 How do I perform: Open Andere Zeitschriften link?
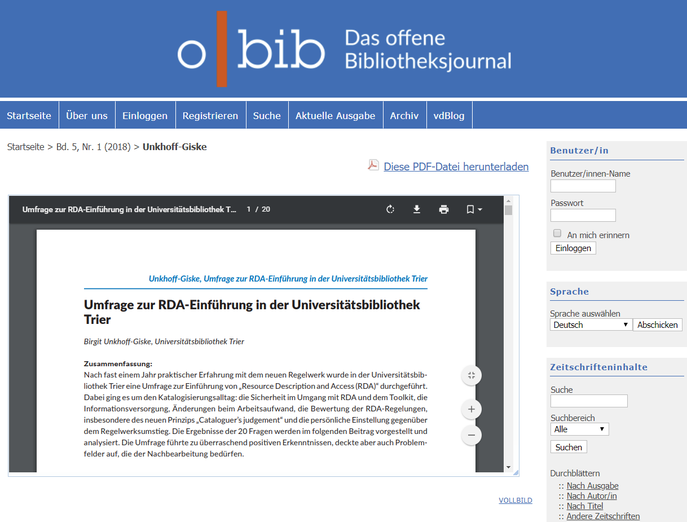click(x=603, y=516)
